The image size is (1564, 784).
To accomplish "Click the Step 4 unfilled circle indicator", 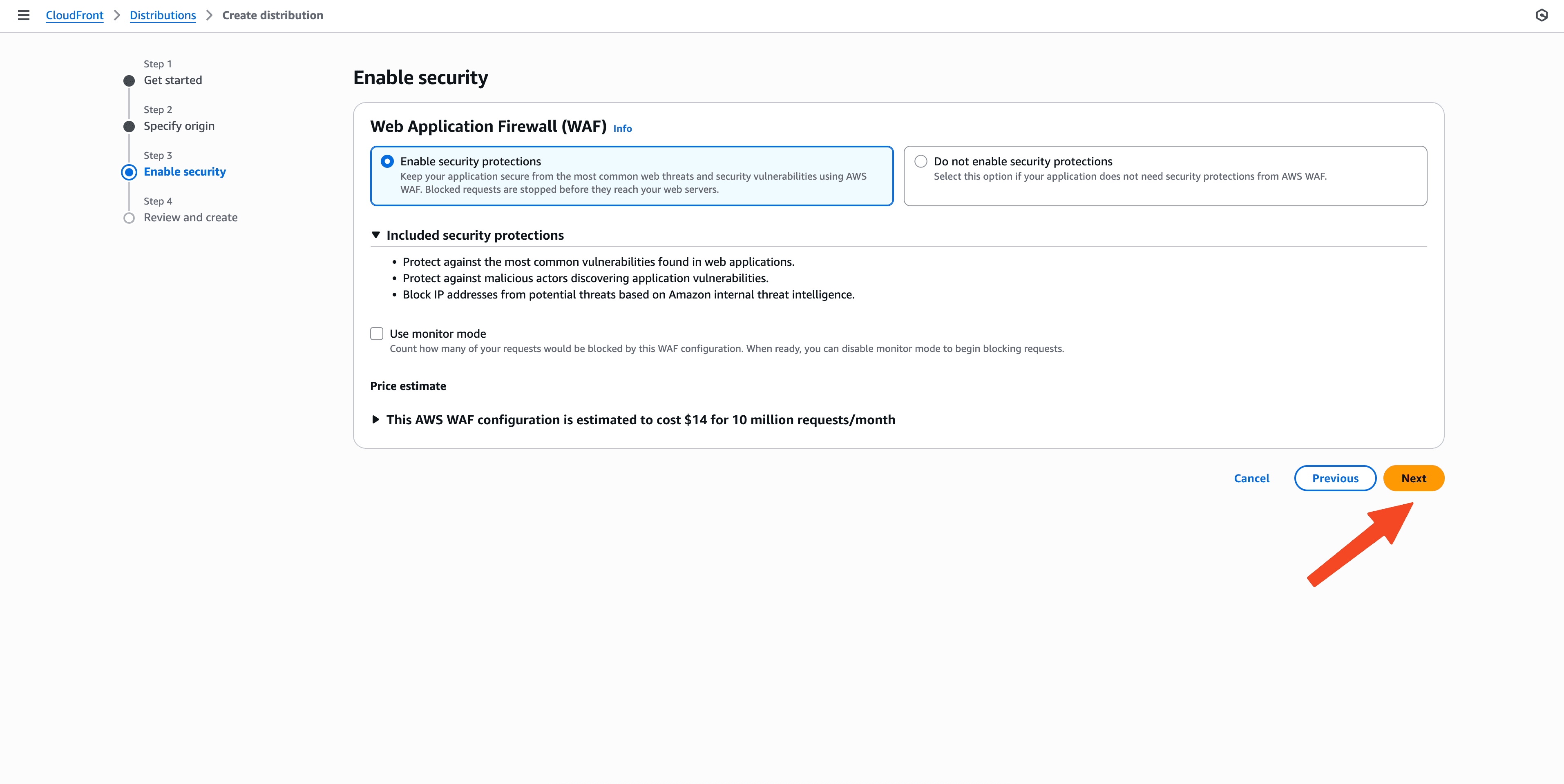I will pyautogui.click(x=129, y=217).
